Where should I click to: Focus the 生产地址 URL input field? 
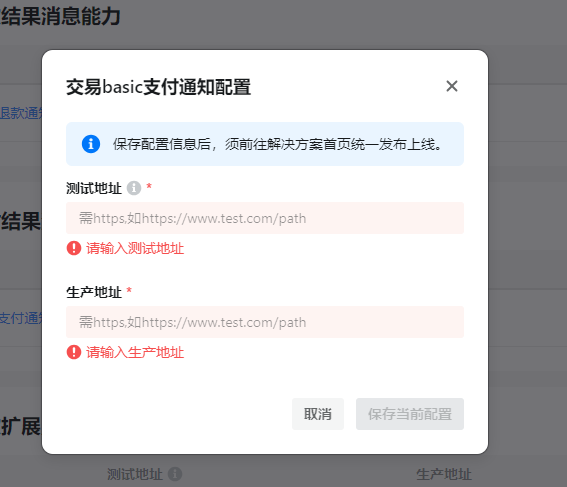pos(265,322)
